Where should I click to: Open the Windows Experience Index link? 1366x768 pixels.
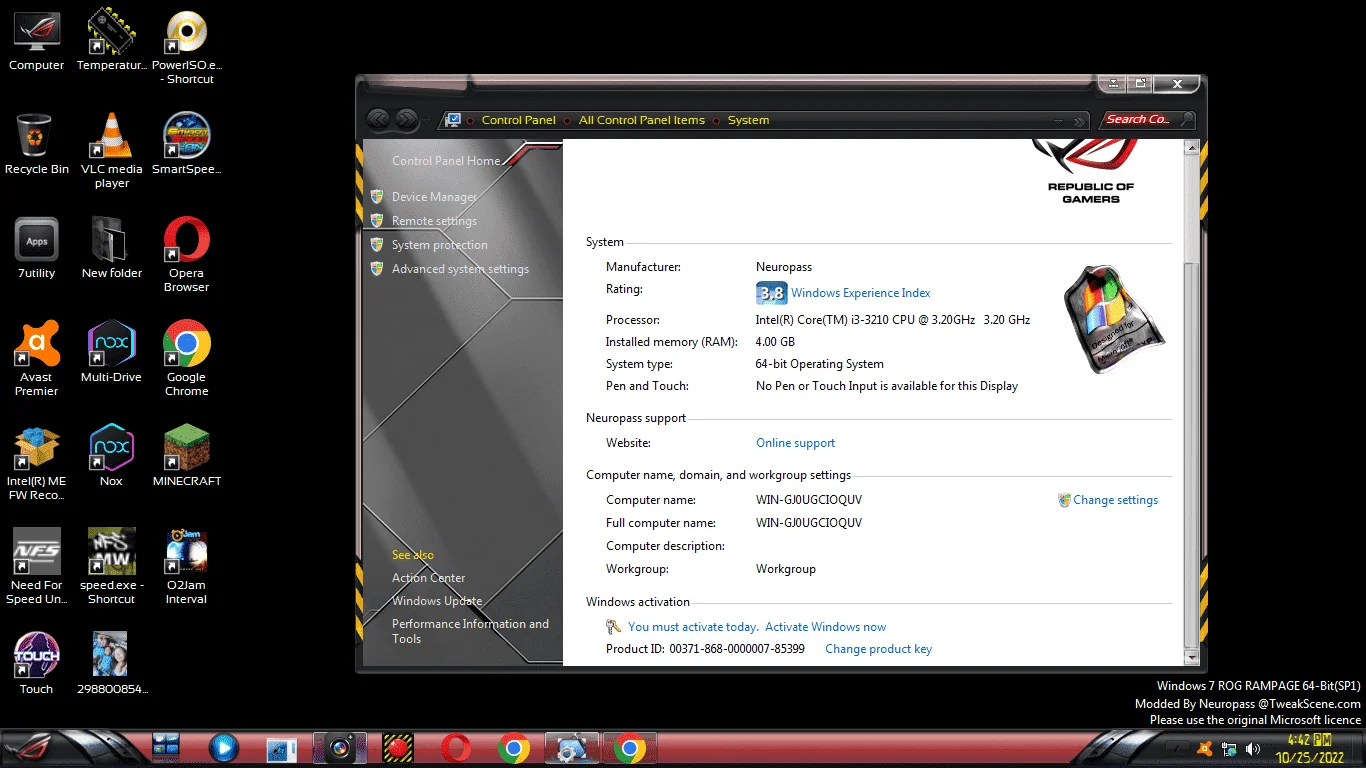(860, 293)
